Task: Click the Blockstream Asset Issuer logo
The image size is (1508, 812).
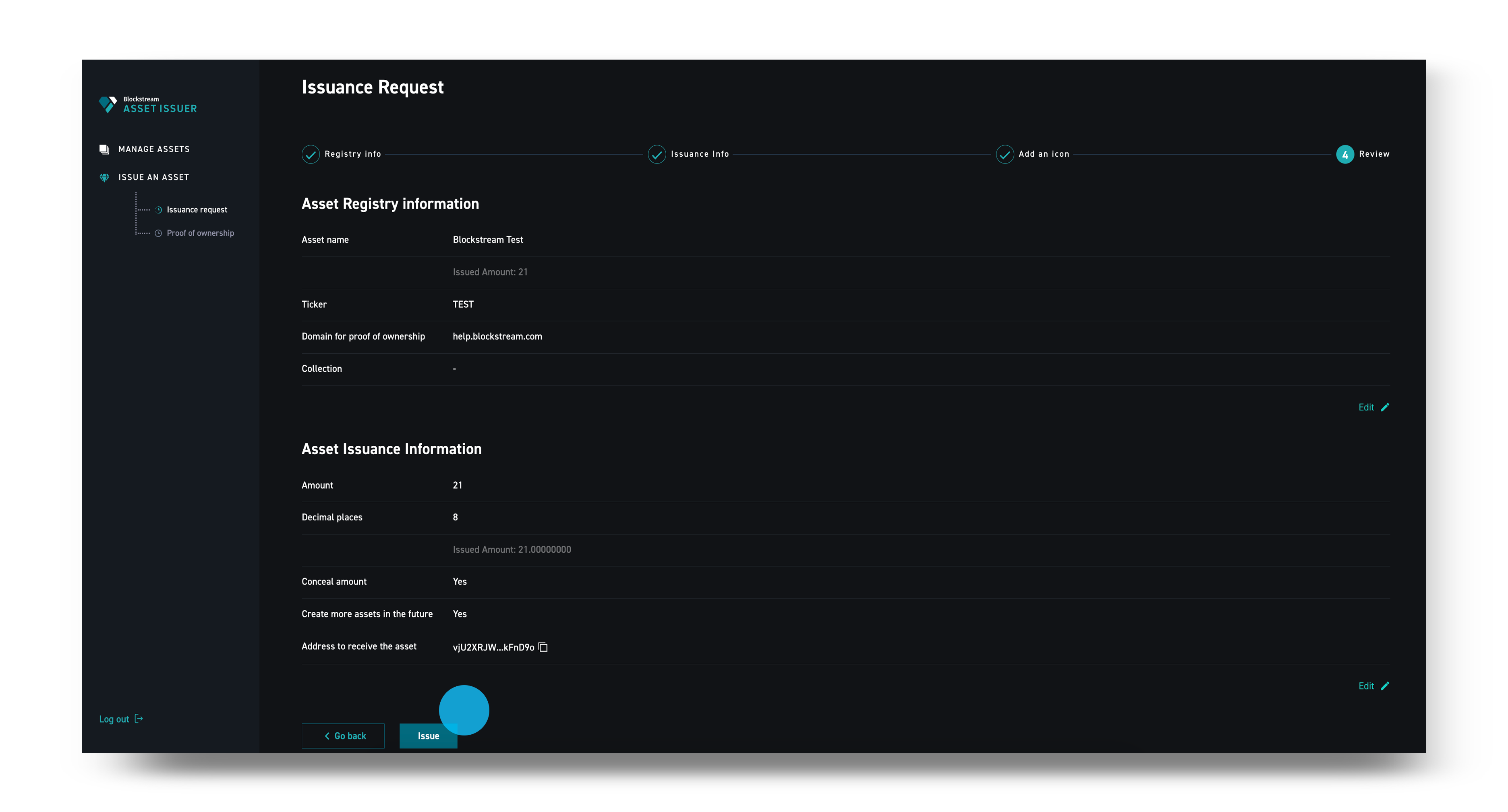Action: tap(148, 105)
